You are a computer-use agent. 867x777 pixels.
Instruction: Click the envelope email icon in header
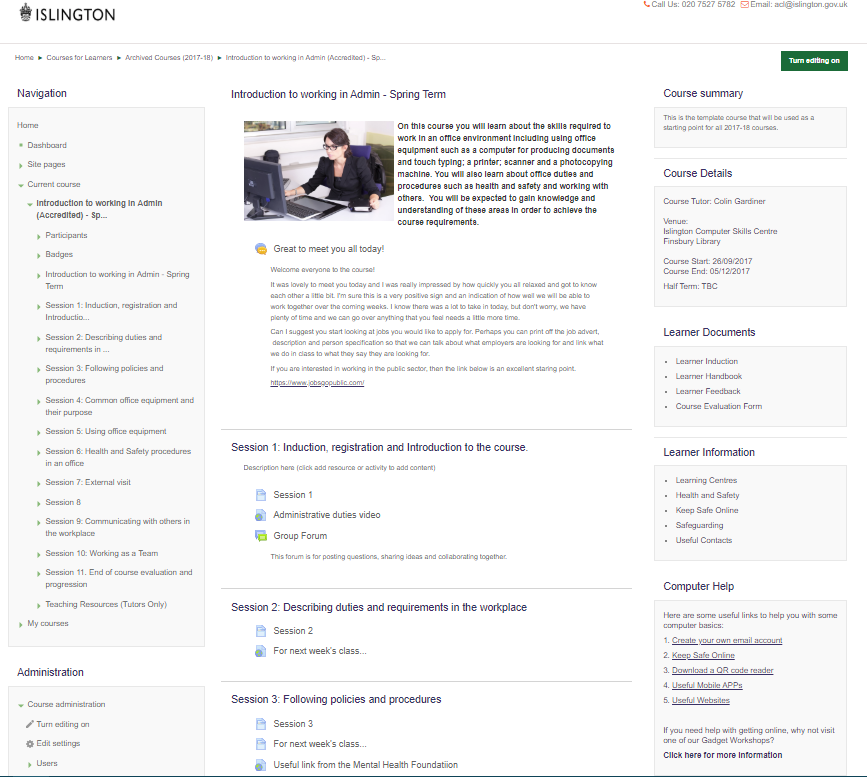pos(744,4)
